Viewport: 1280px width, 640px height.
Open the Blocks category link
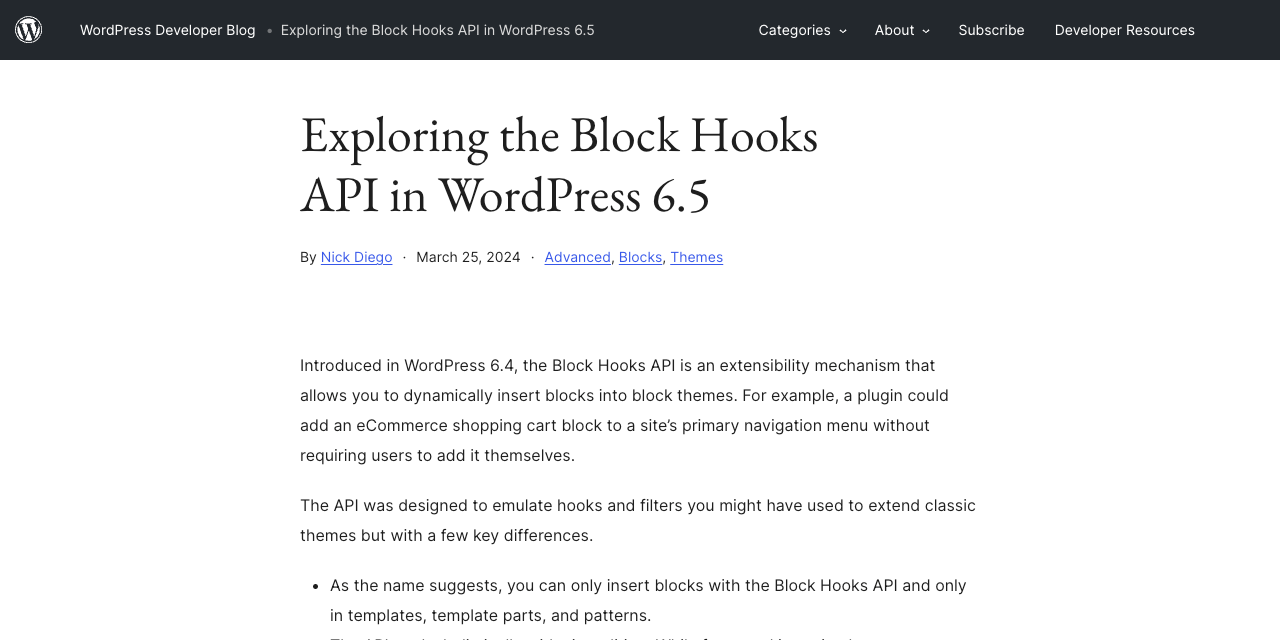click(x=640, y=257)
